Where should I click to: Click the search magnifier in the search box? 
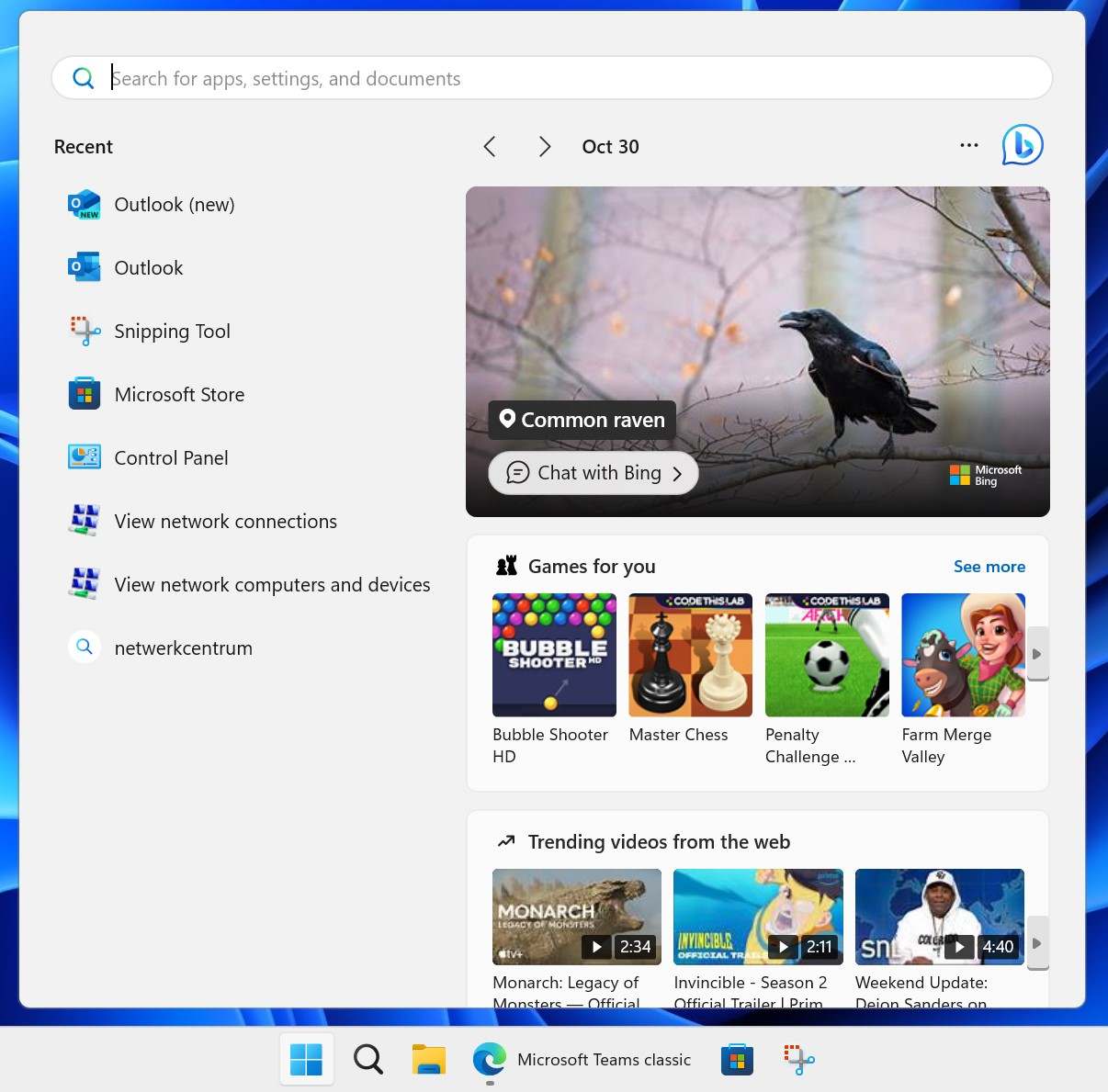pos(84,78)
